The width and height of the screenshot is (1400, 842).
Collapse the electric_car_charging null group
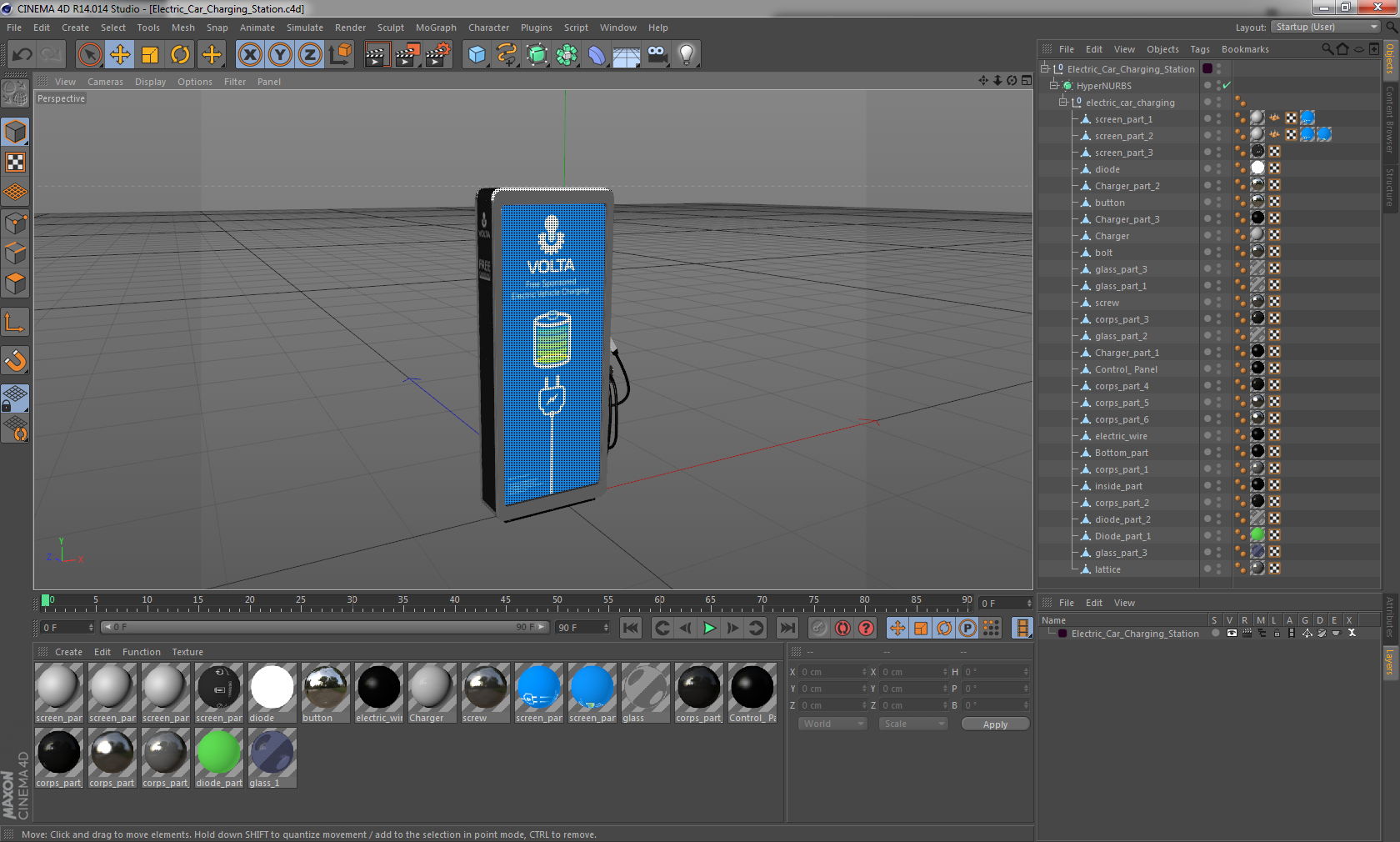click(1062, 103)
